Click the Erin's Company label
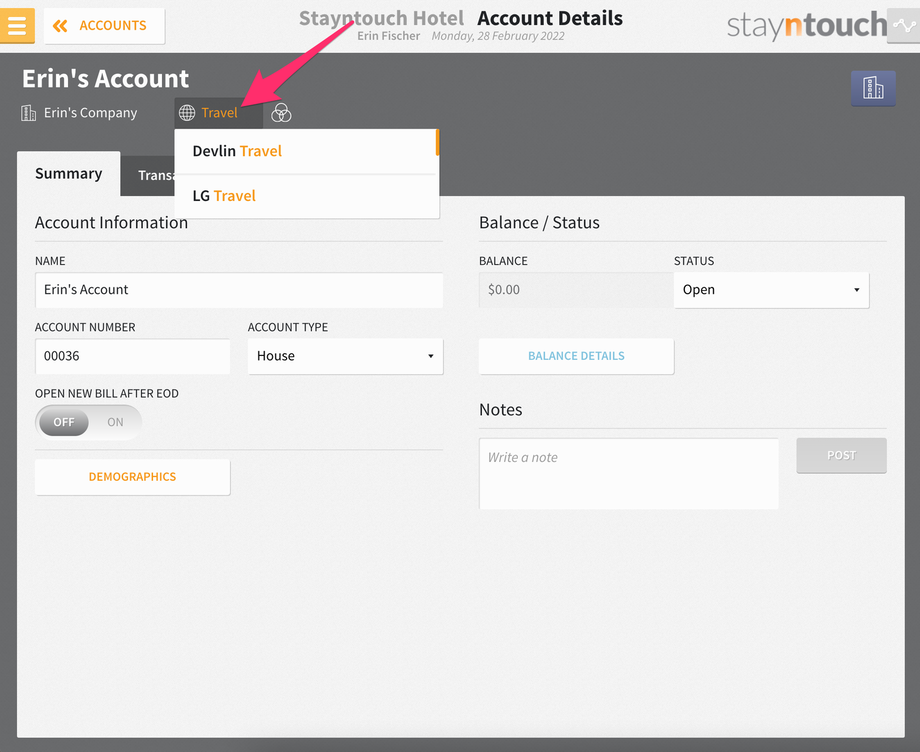Viewport: 920px width, 752px height. 90,113
